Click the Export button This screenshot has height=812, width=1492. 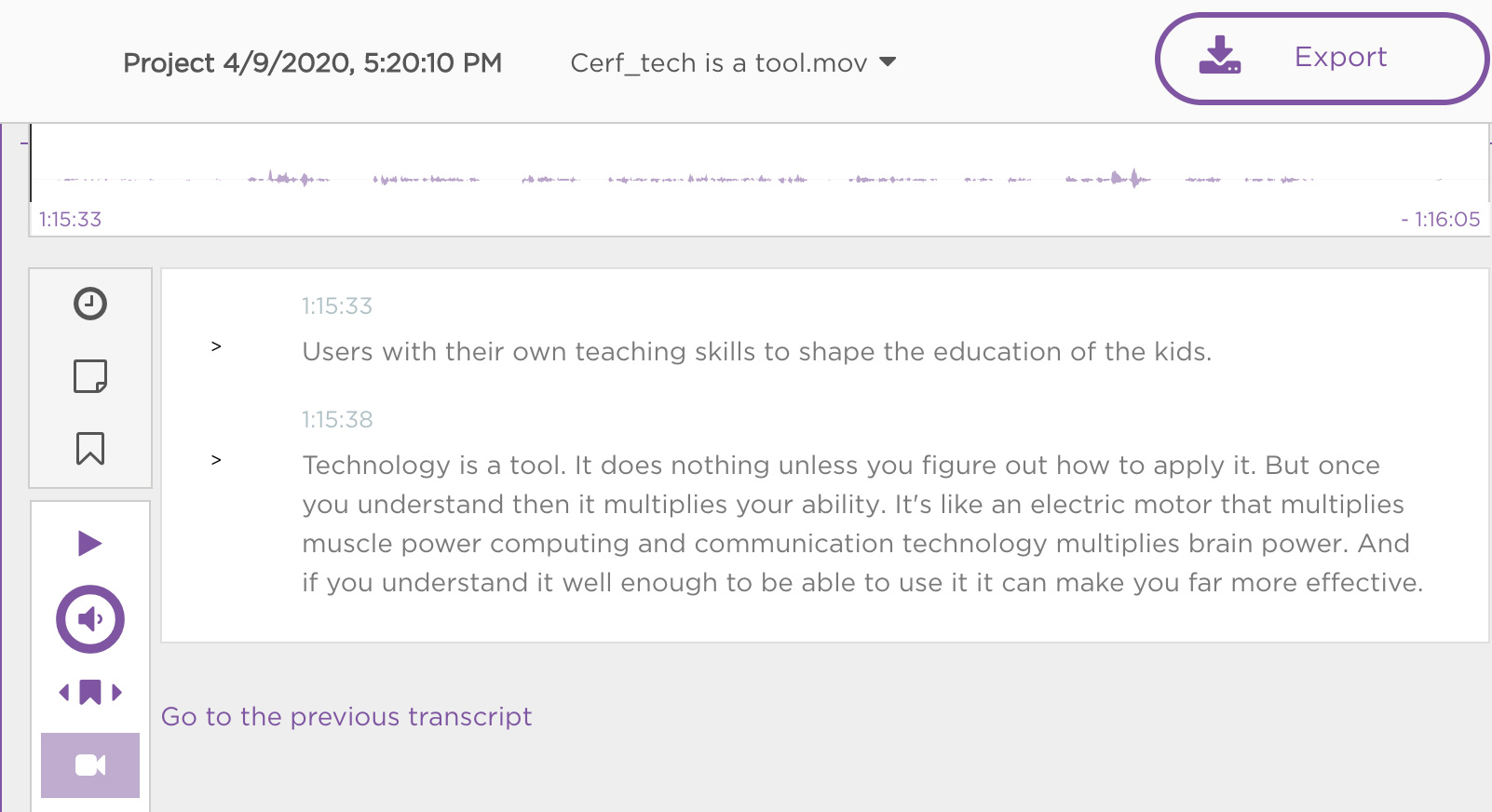1322,58
